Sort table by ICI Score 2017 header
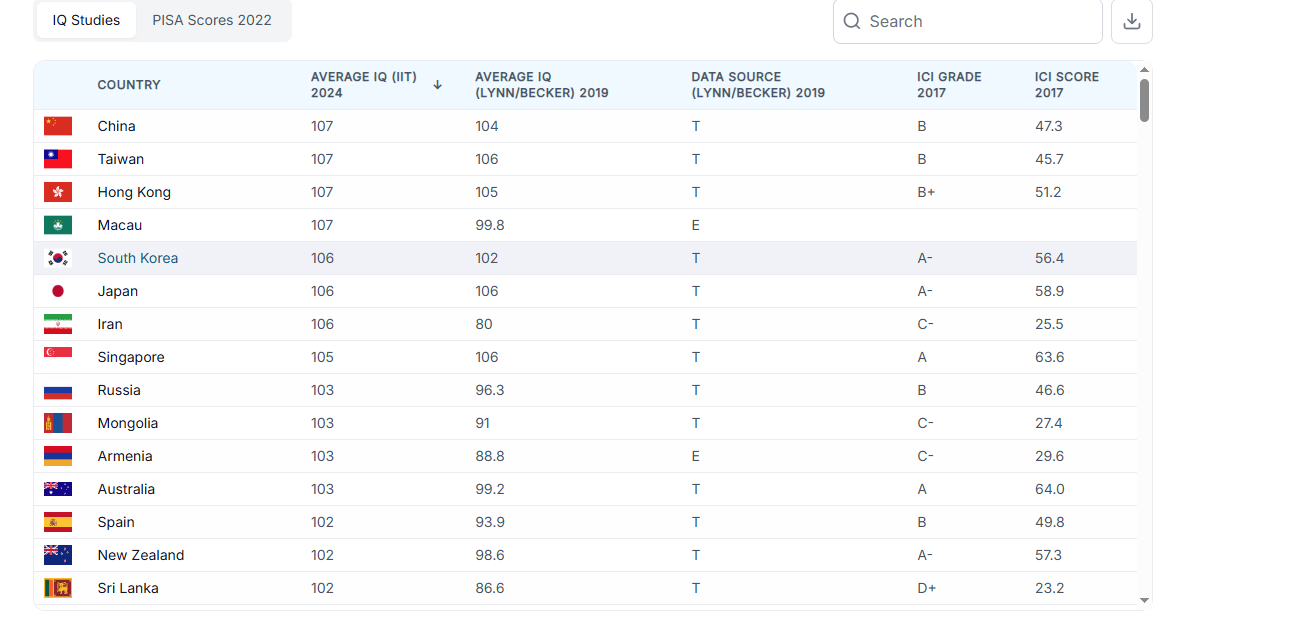Image resolution: width=1308 pixels, height=624 pixels. pyautogui.click(x=1066, y=85)
